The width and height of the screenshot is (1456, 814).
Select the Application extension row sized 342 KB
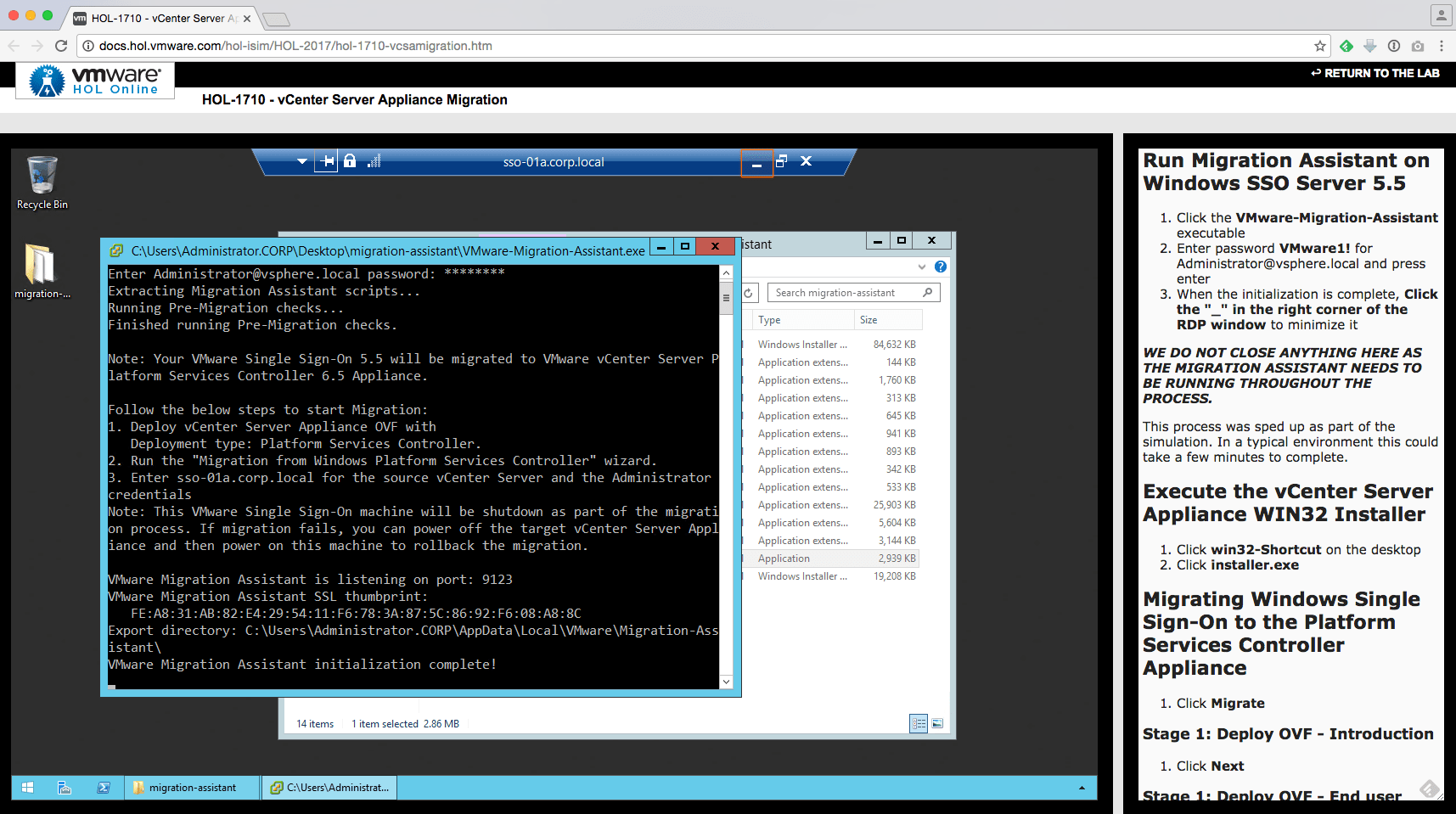click(x=830, y=469)
